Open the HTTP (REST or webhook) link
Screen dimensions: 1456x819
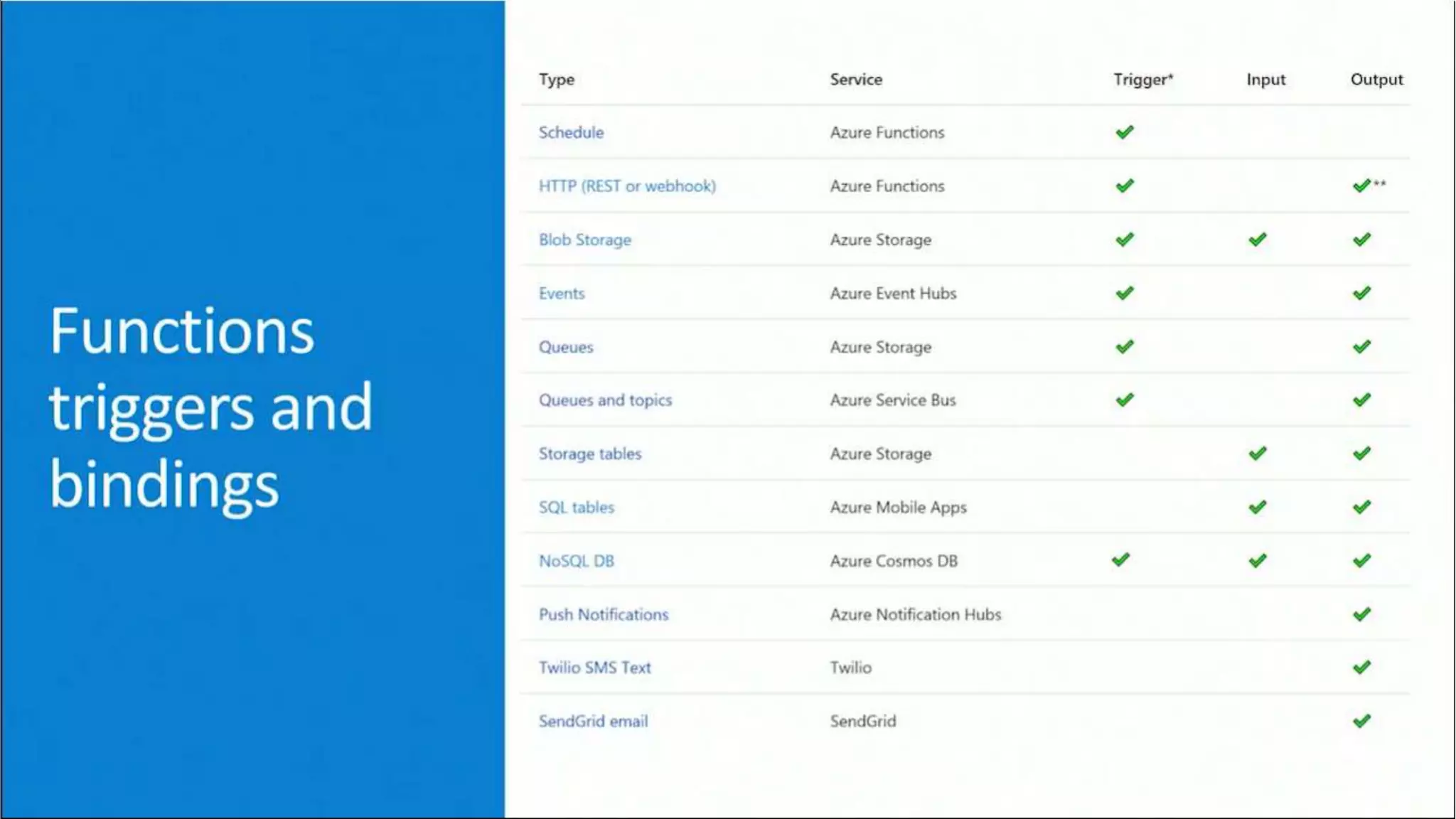click(x=627, y=186)
